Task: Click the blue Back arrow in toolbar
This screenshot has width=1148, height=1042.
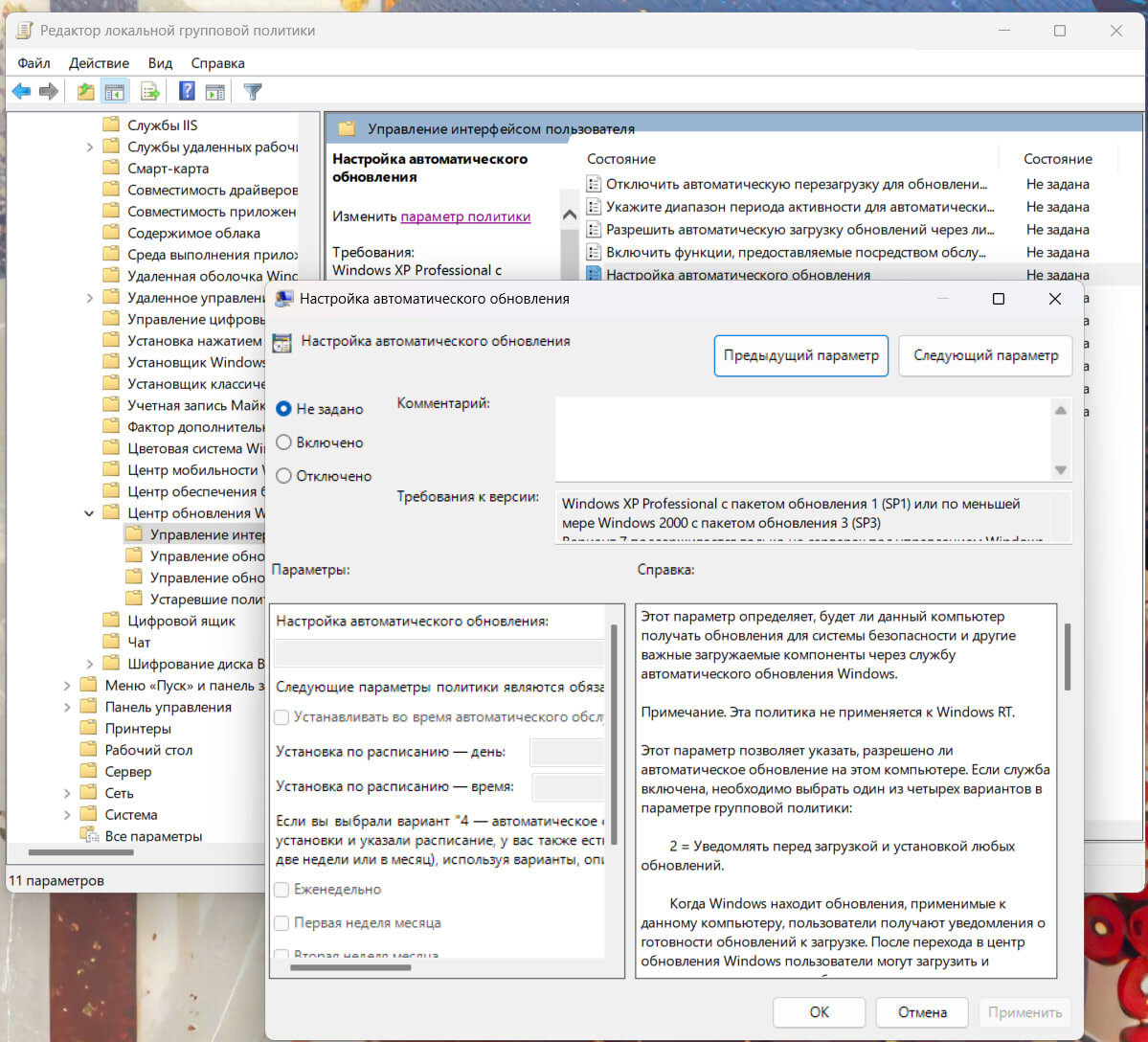Action: coord(21,92)
